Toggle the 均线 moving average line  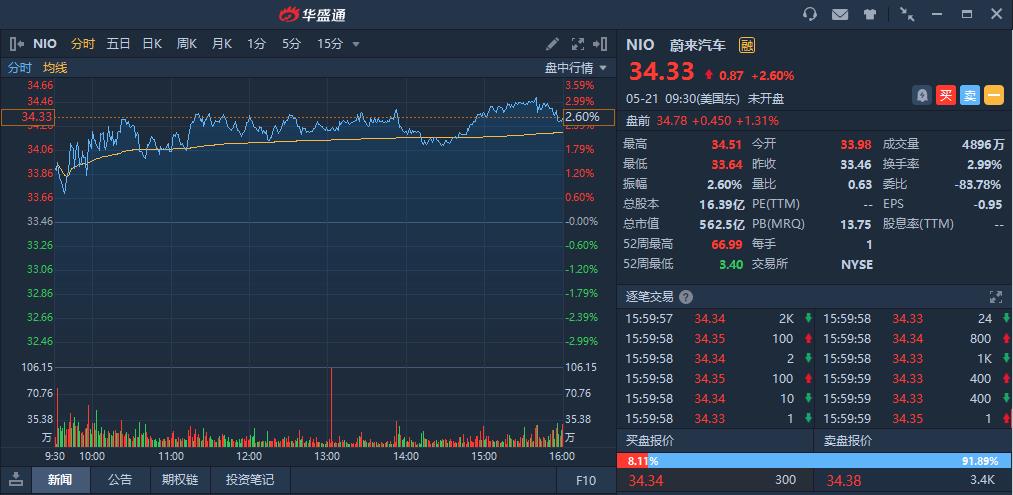(x=55, y=68)
